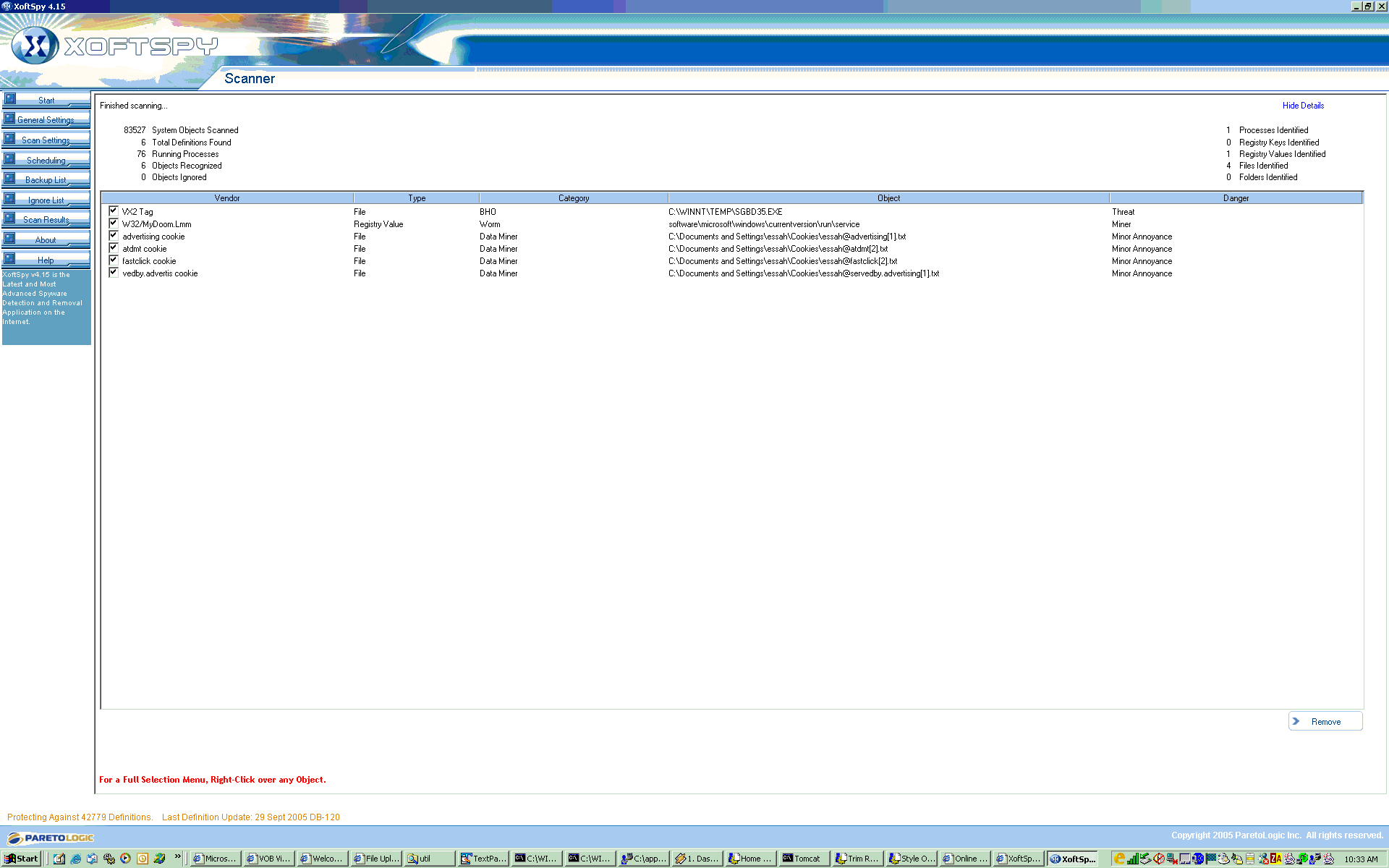Image resolution: width=1389 pixels, height=868 pixels.
Task: Click the orange clock quick launch icon
Action: click(x=143, y=859)
